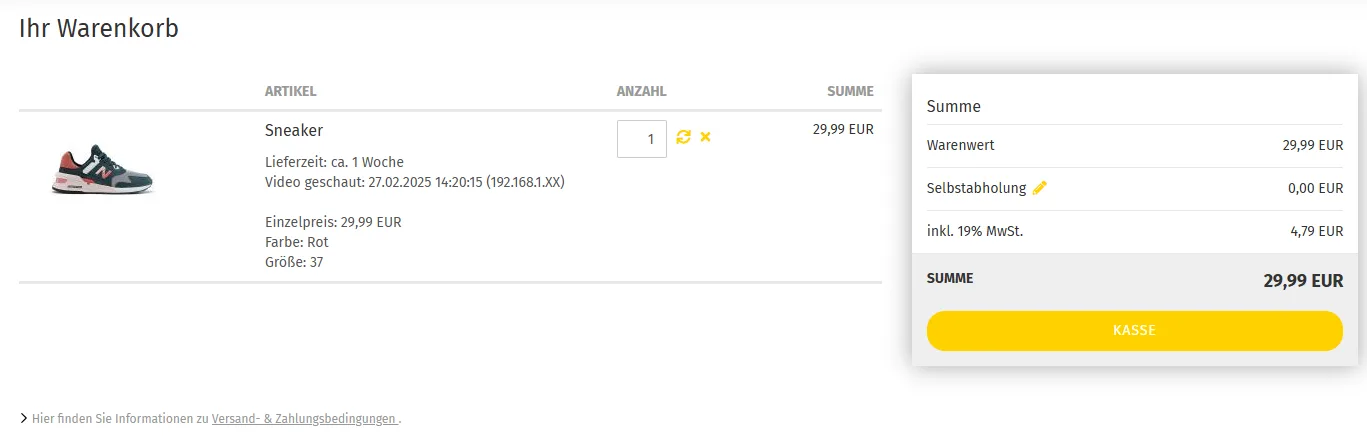This screenshot has width=1367, height=442.
Task: Click the bold total 29,99 EUR amount
Action: pos(1303,281)
